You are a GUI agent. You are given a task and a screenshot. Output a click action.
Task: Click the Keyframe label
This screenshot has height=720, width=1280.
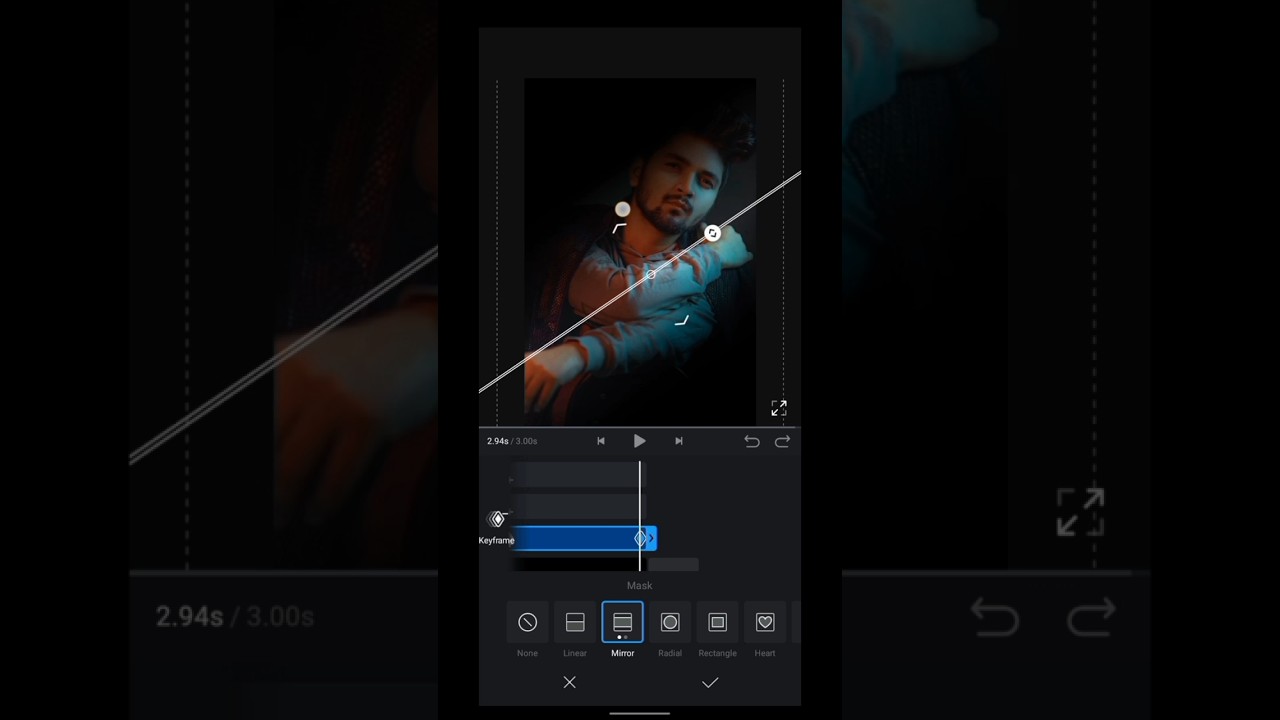tap(496, 541)
